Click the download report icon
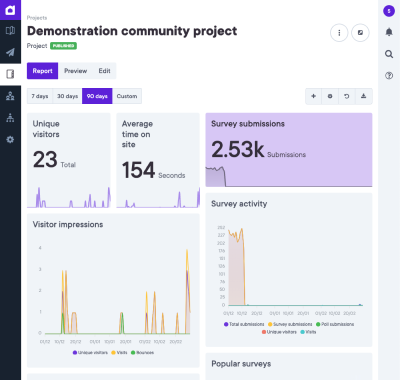The height and width of the screenshot is (380, 400). click(x=364, y=96)
